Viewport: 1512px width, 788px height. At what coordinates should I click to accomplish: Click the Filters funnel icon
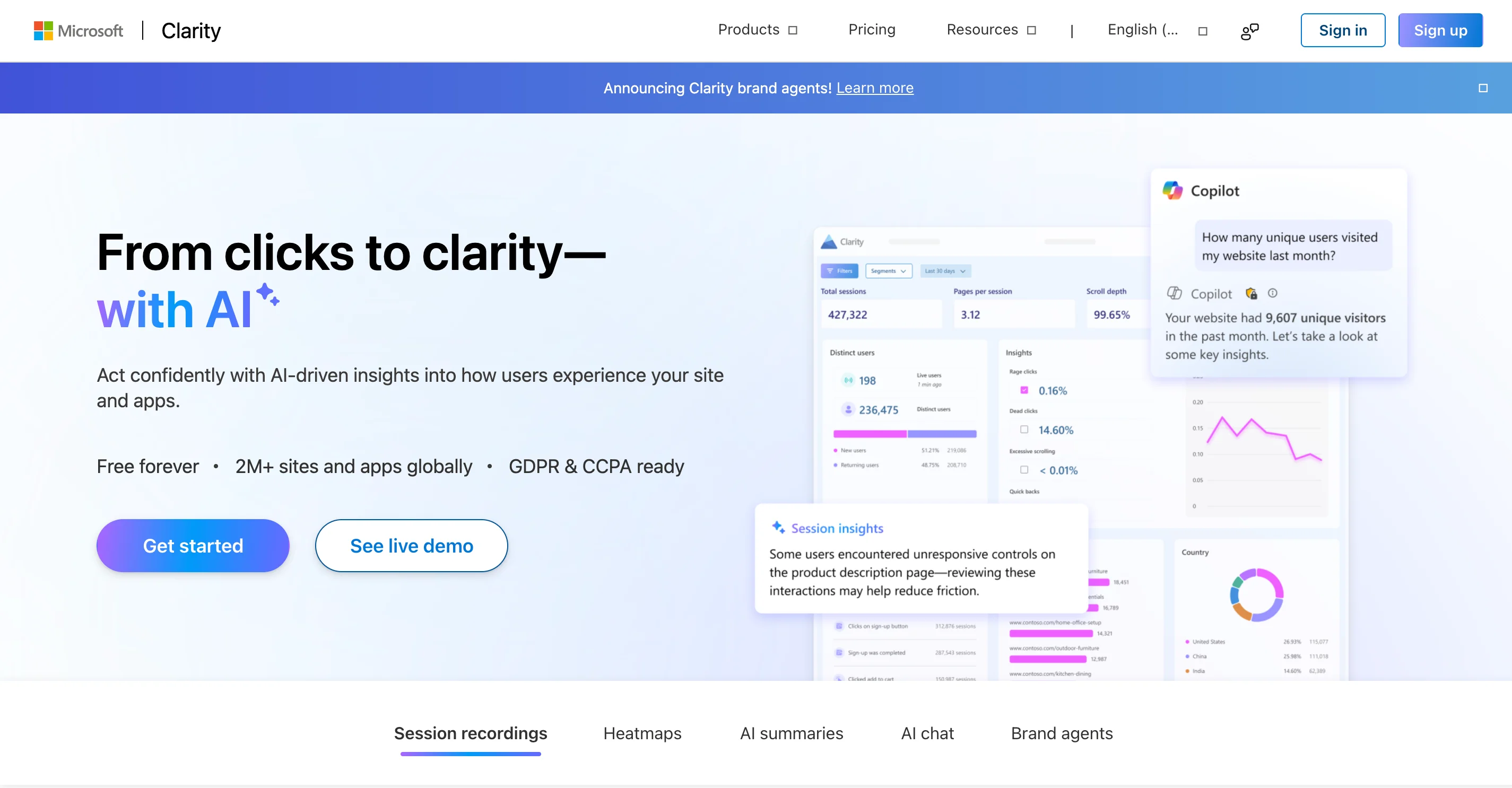pos(831,270)
